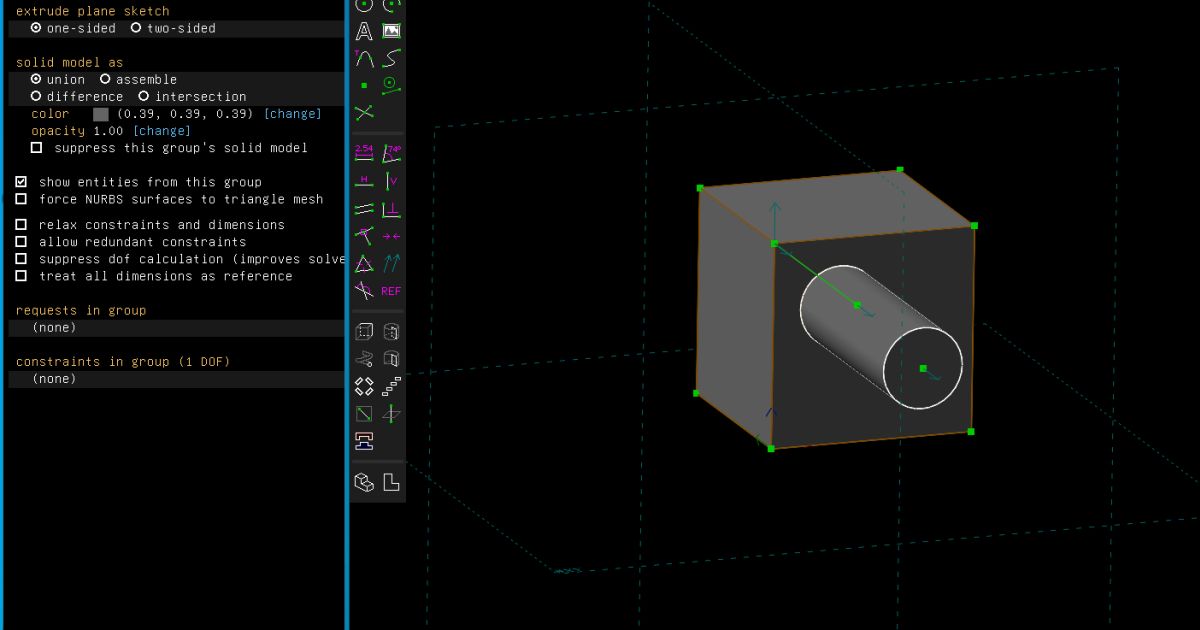The height and width of the screenshot is (630, 1200).
Task: Enable suppress this group's solid model
Action: click(x=169, y=148)
